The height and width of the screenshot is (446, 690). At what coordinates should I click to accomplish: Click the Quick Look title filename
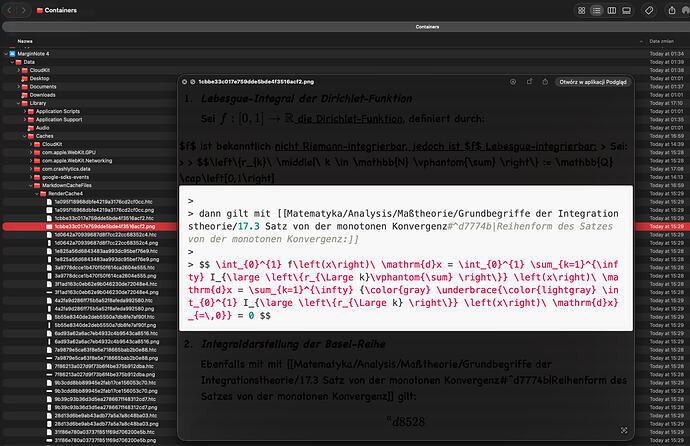click(256, 82)
